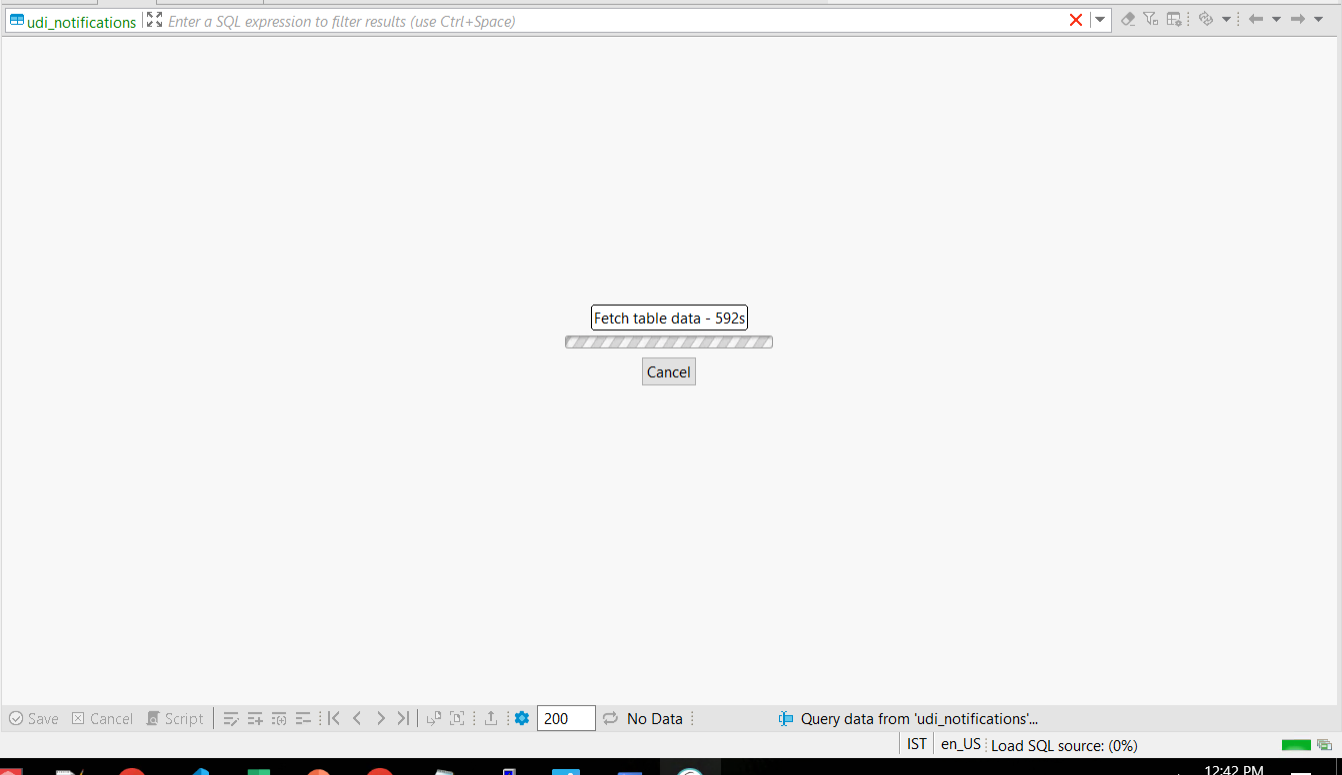Cancel the fetch table data operation
Viewport: 1342px width, 775px height.
click(668, 371)
